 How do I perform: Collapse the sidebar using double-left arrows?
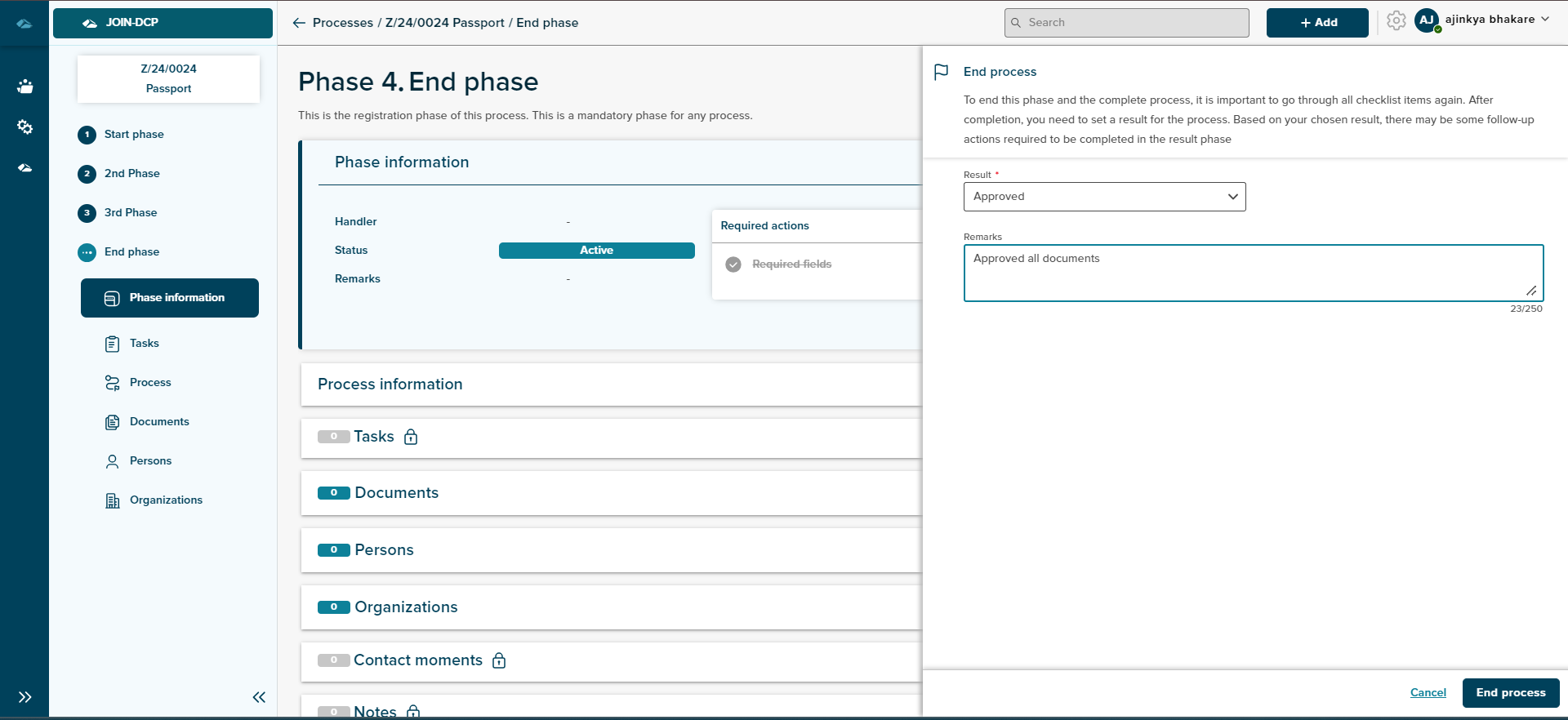click(x=259, y=697)
